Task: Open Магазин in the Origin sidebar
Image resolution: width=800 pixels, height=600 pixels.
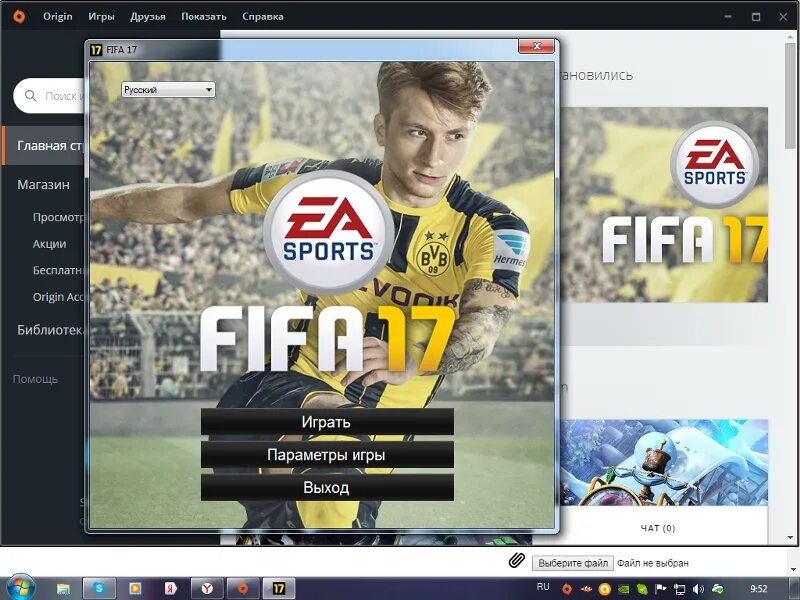Action: [43, 185]
